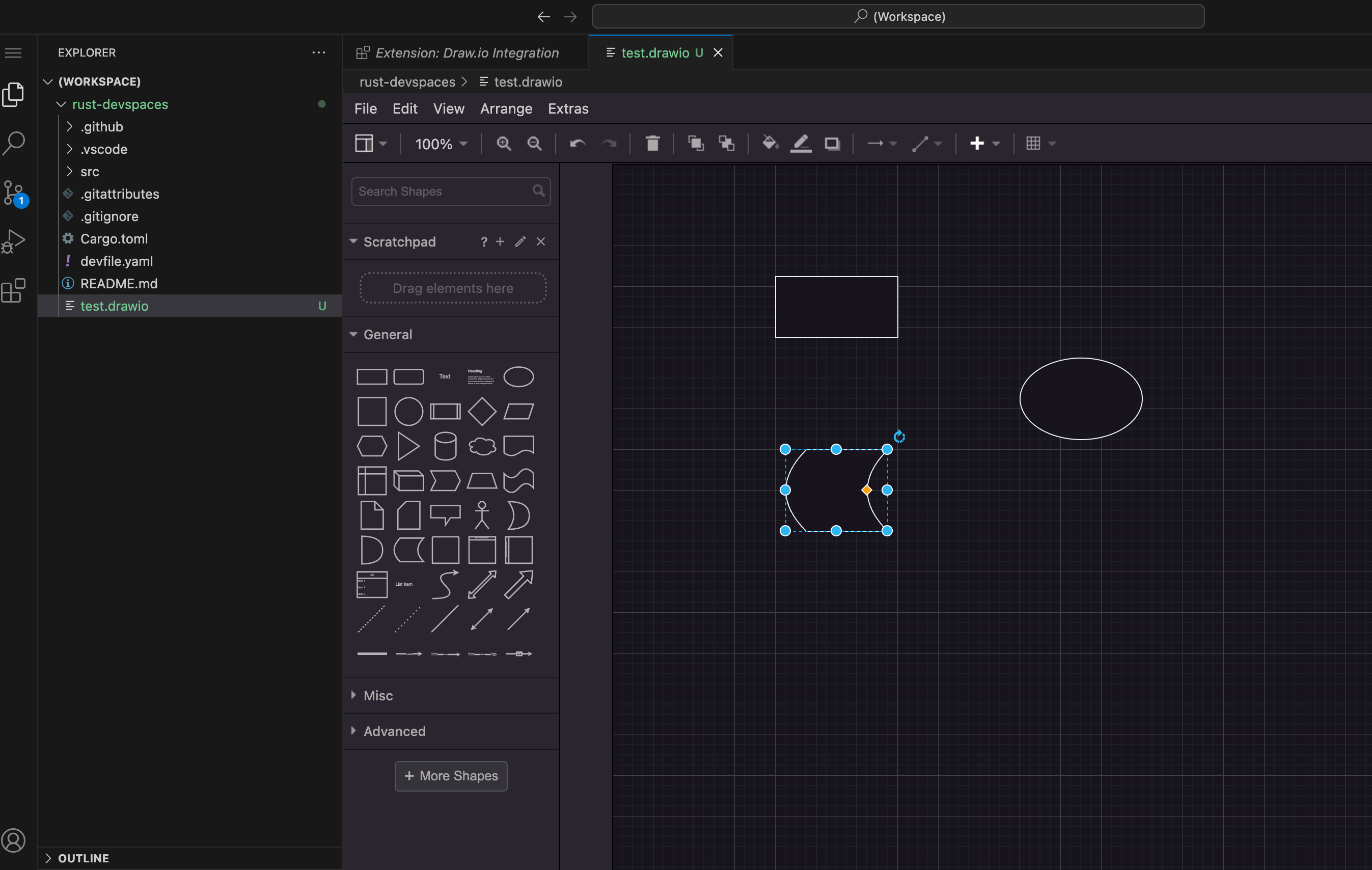Pick the Triangle shape in General palette
This screenshot has height=870, width=1372.
[408, 446]
